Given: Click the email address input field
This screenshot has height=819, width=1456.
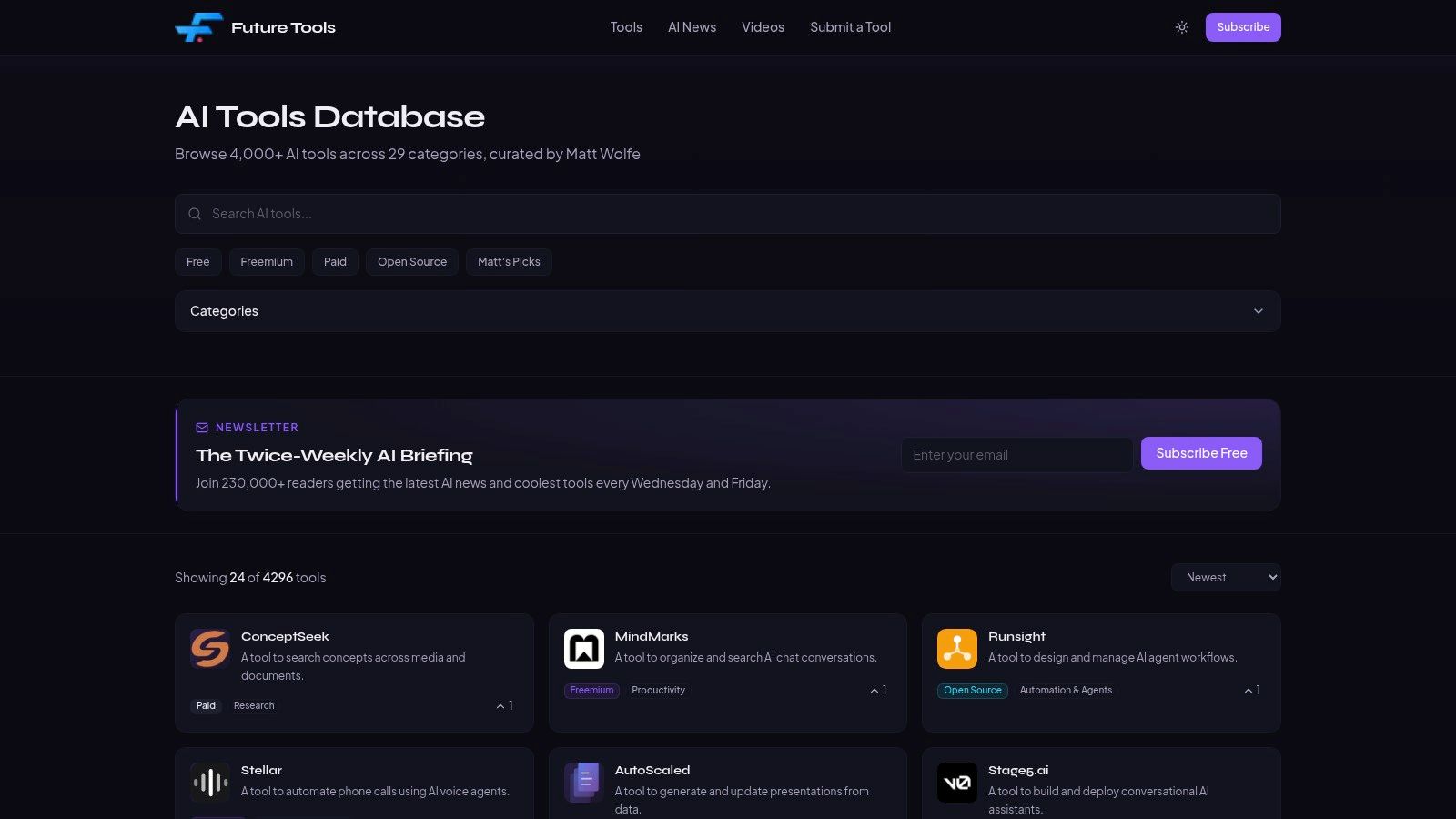Looking at the screenshot, I should point(1016,454).
